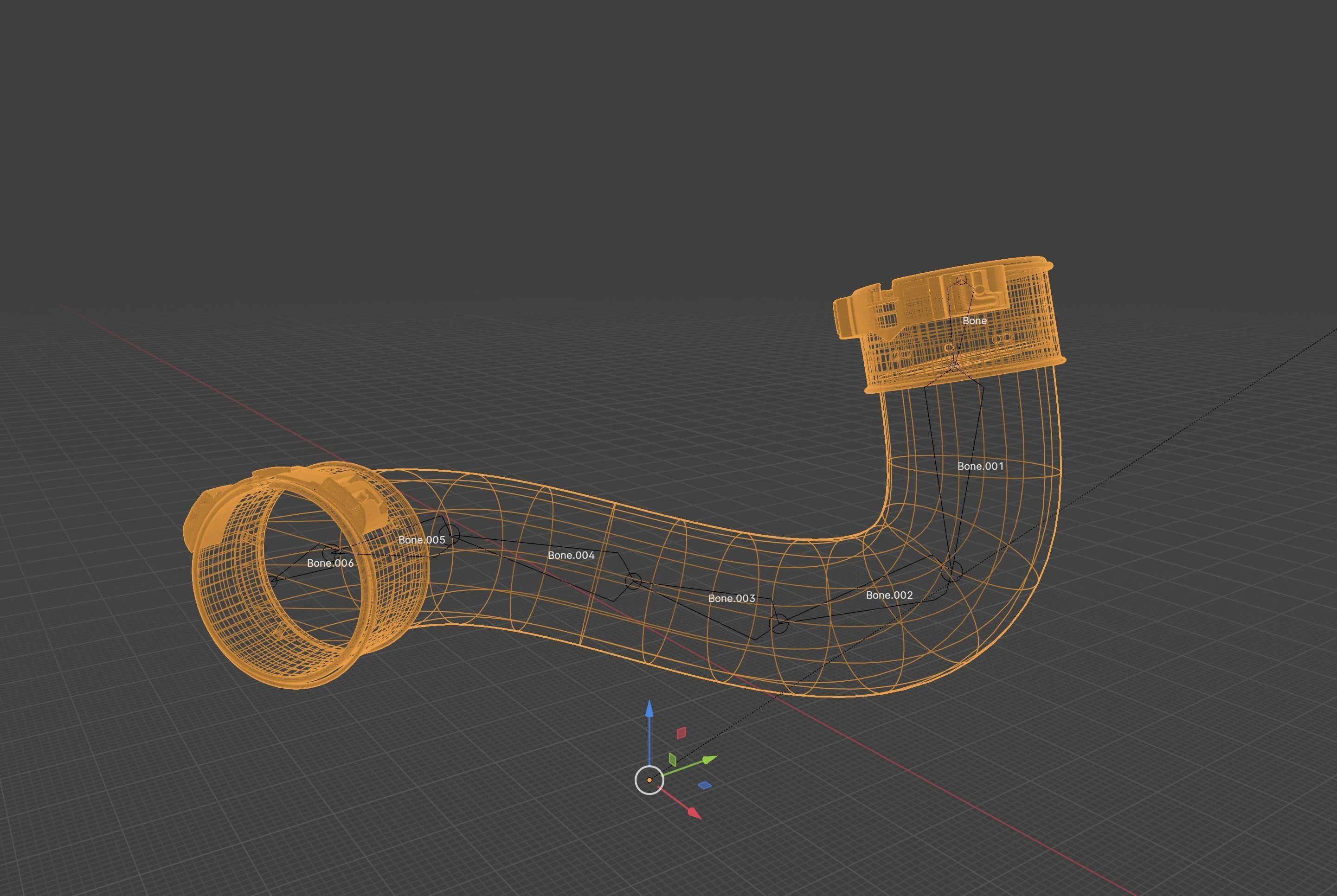Select the Bone.001 label
1337x896 pixels.
point(980,466)
